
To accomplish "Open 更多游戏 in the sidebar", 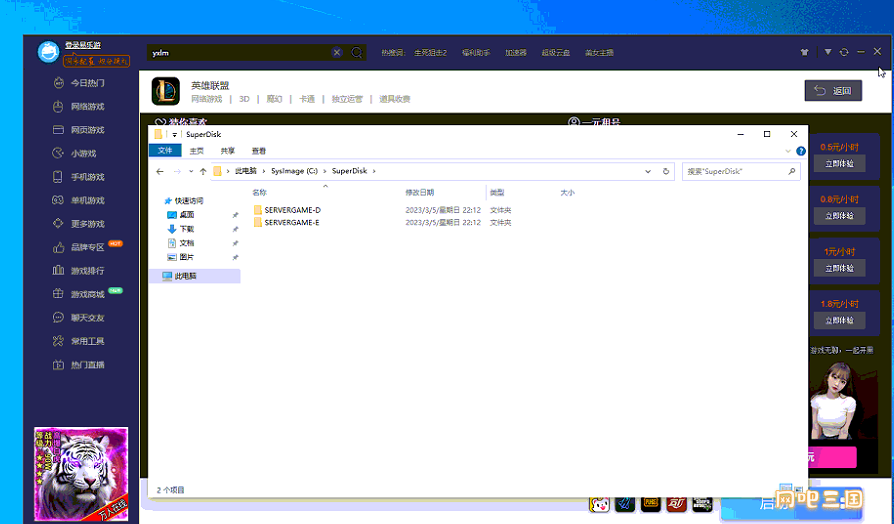I will tap(79, 224).
